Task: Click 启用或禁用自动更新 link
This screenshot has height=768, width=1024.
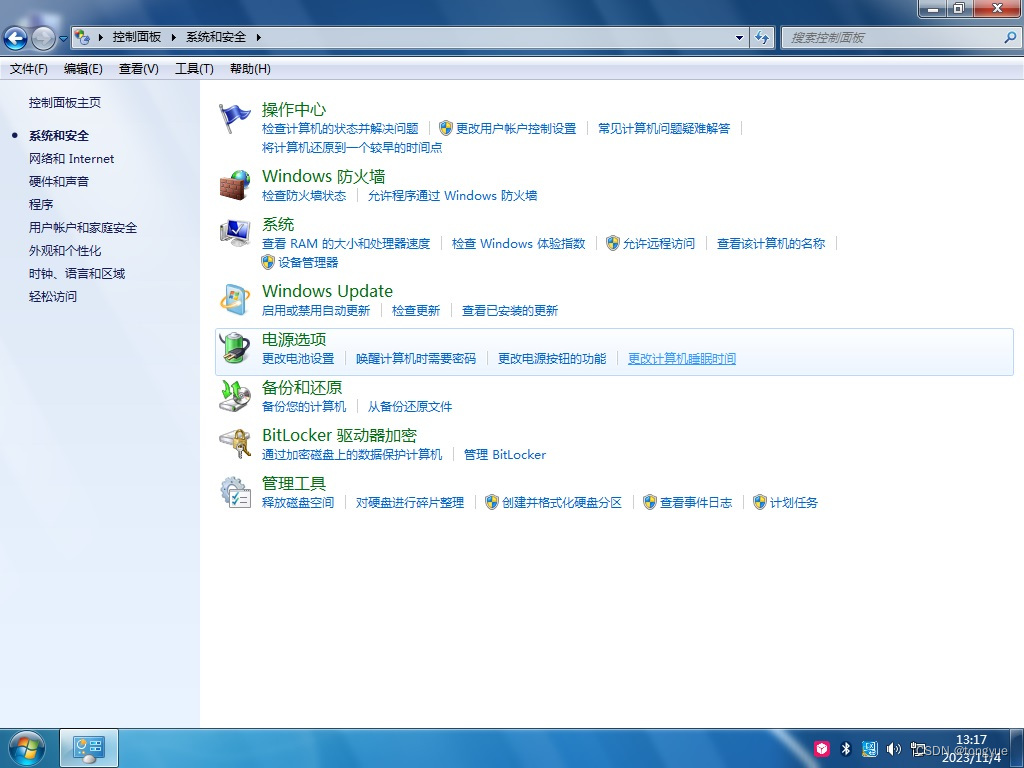Action: coord(316,310)
